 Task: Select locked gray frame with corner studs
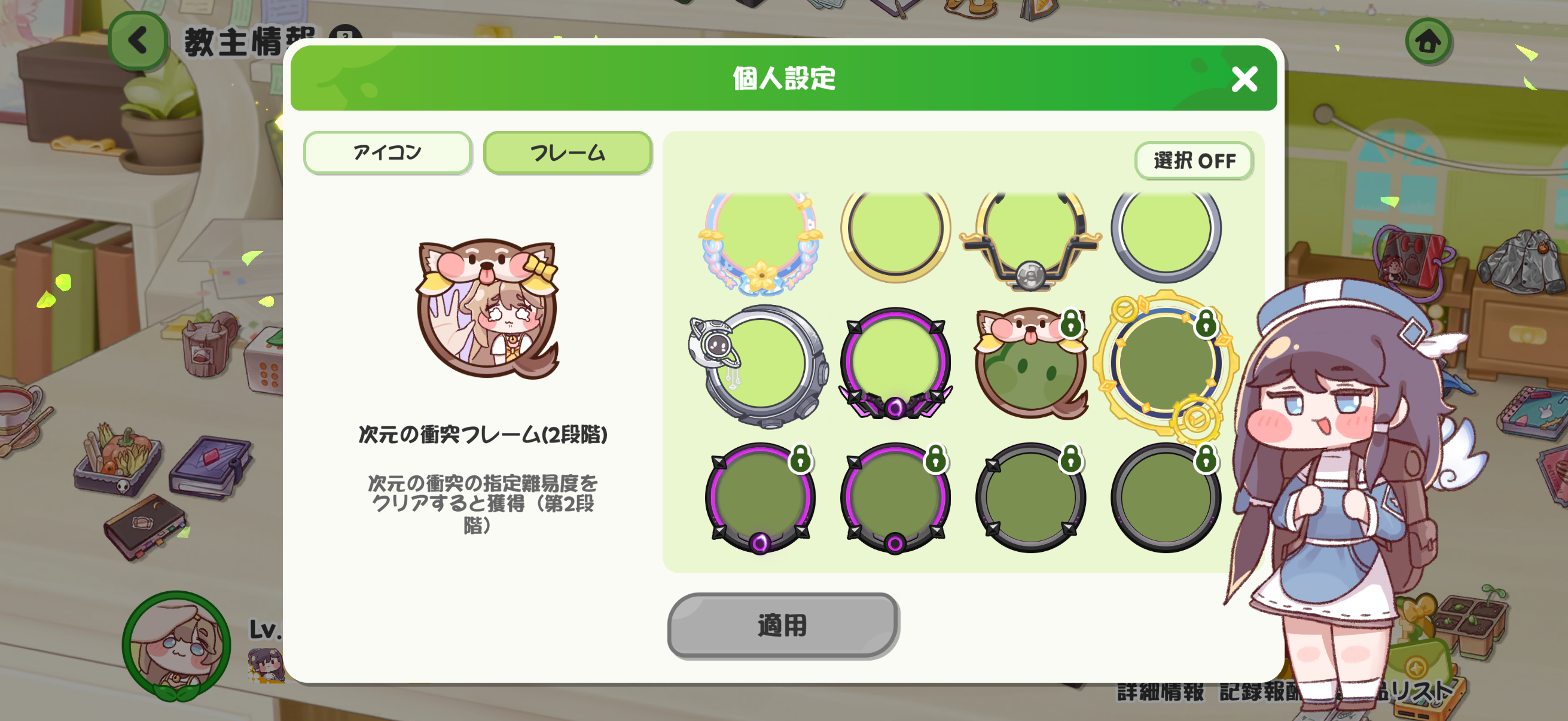1030,497
